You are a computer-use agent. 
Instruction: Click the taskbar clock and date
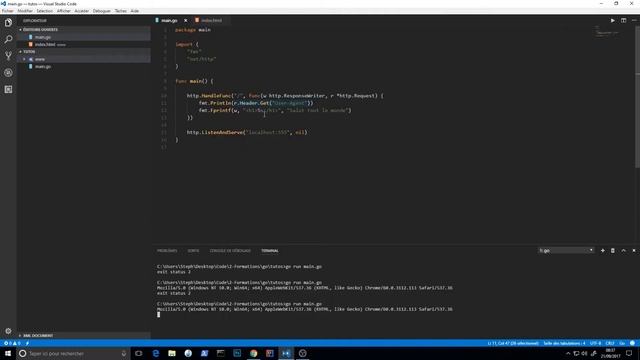pyautogui.click(x=610, y=353)
